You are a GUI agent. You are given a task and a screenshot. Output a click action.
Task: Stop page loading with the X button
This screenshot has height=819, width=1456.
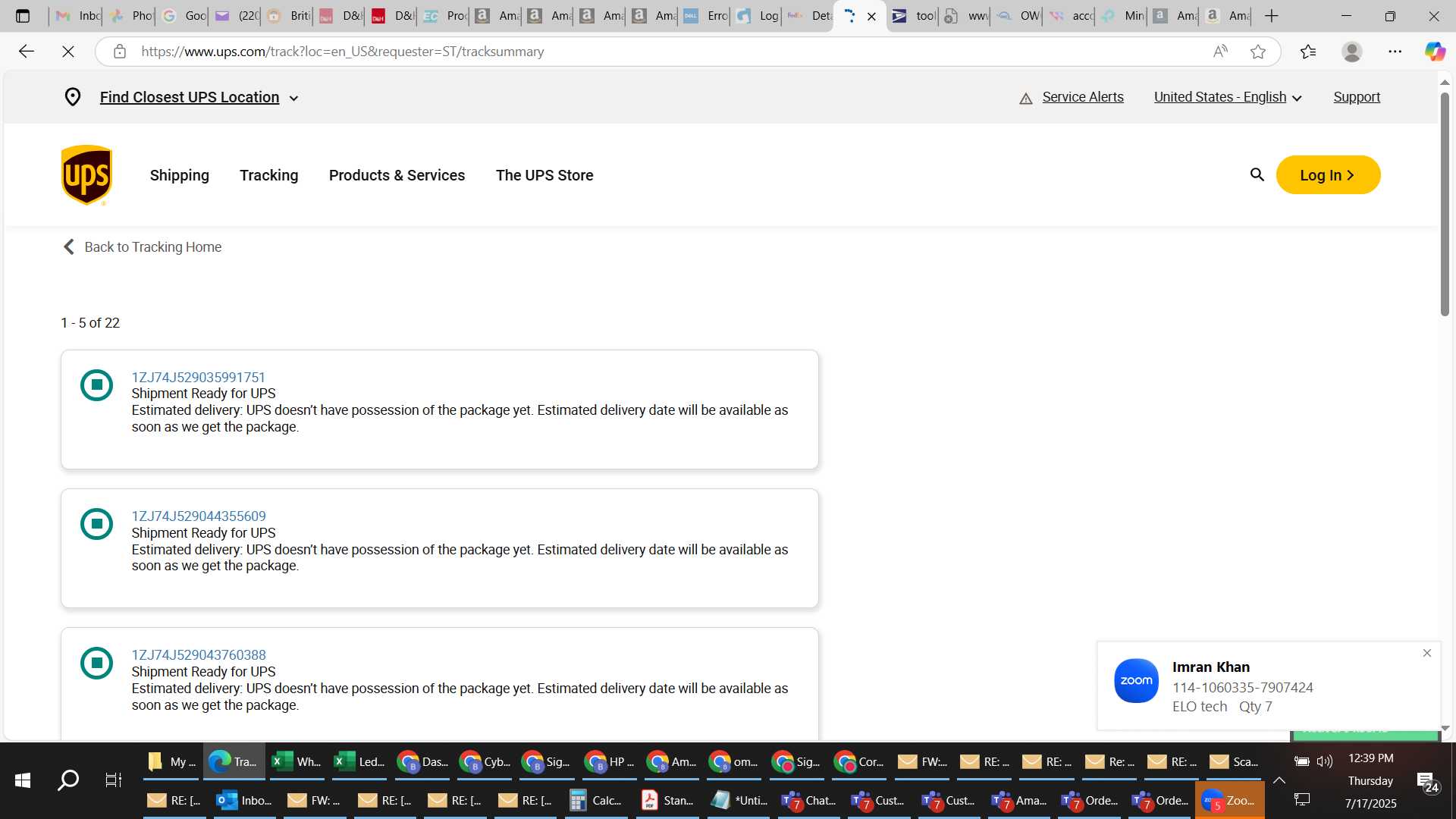pos(68,52)
